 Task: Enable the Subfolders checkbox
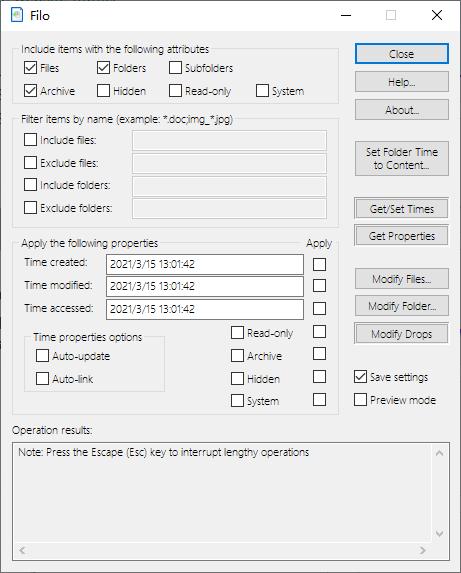click(175, 68)
